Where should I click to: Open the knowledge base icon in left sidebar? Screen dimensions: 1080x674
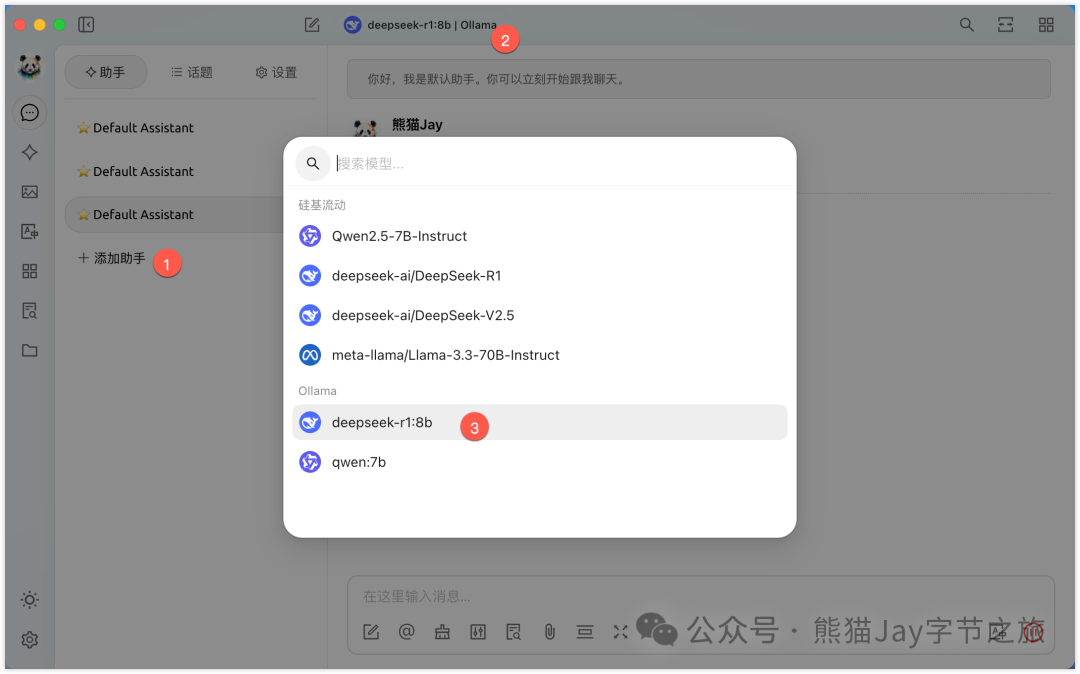(x=30, y=310)
